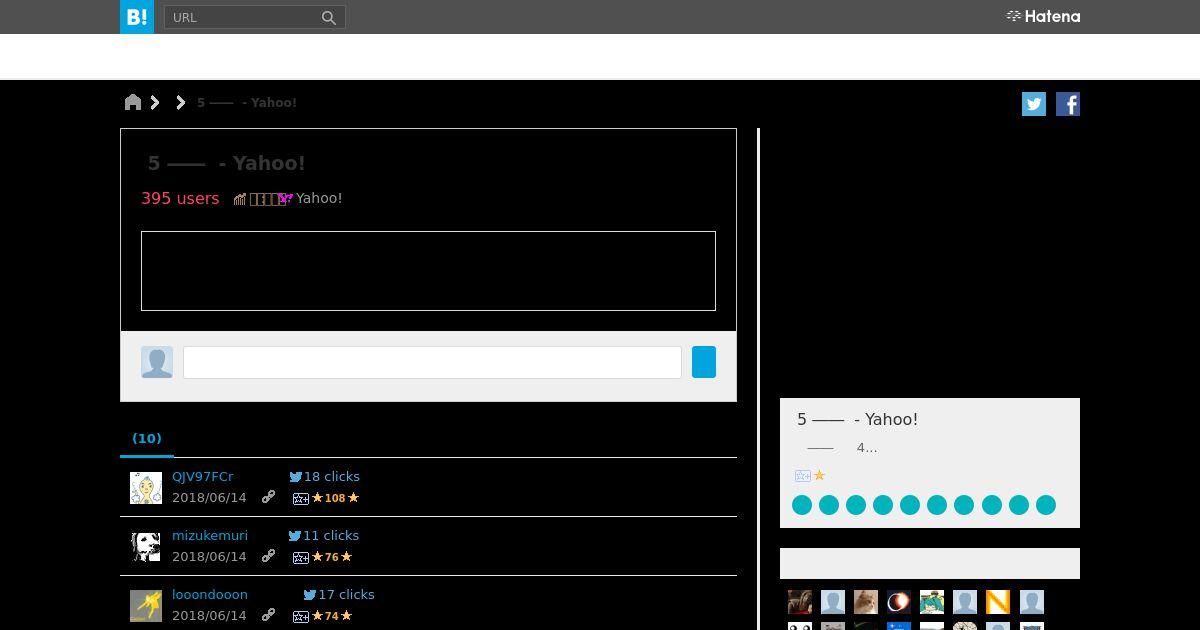
Task: Share page with the Facebook button
Action: tap(1068, 104)
